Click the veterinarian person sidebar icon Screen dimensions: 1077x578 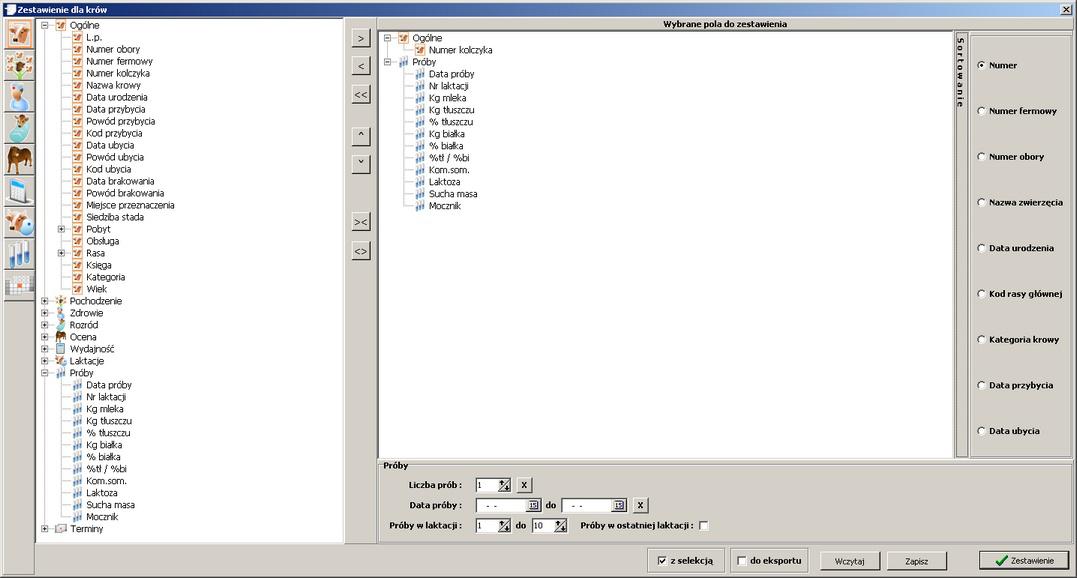point(19,97)
